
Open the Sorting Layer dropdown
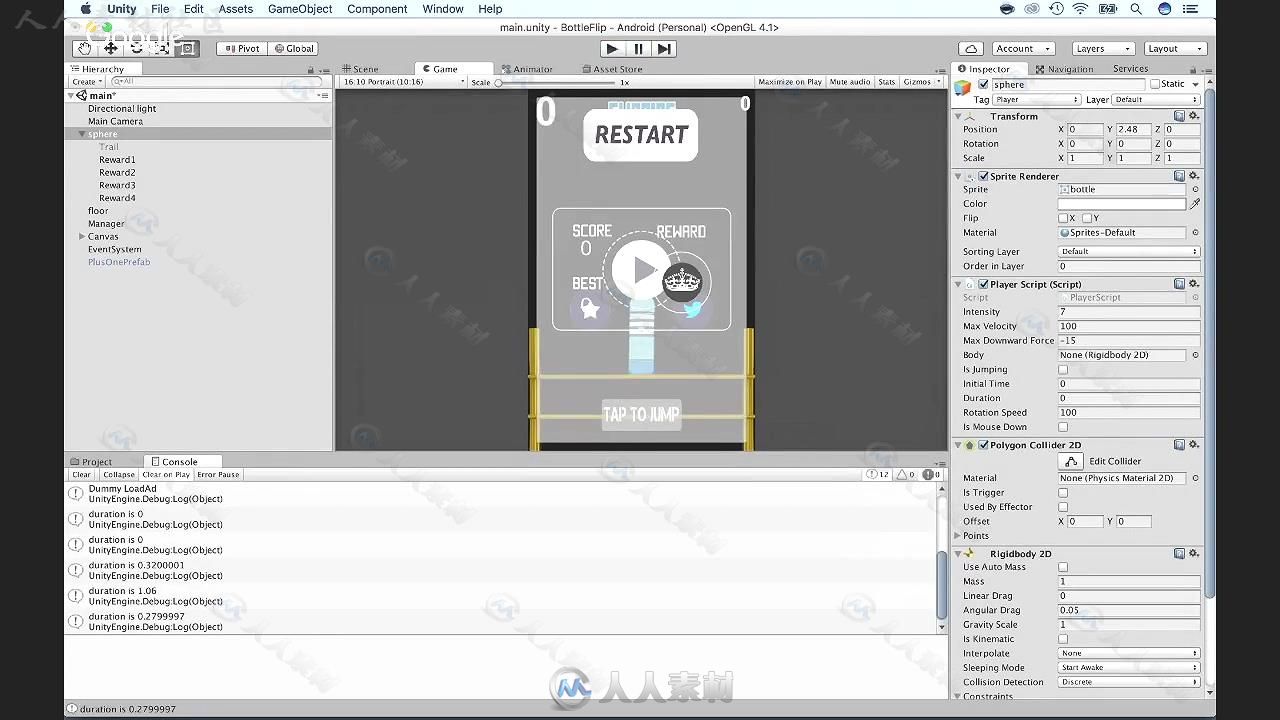pos(1129,252)
